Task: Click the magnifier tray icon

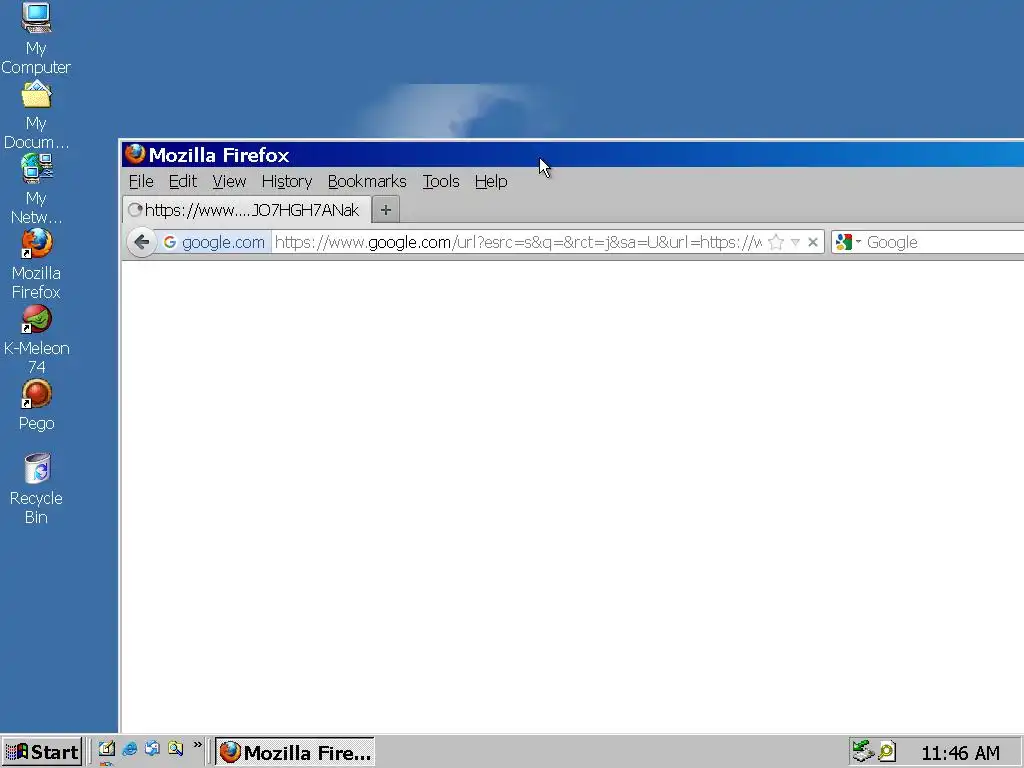Action: coord(886,752)
